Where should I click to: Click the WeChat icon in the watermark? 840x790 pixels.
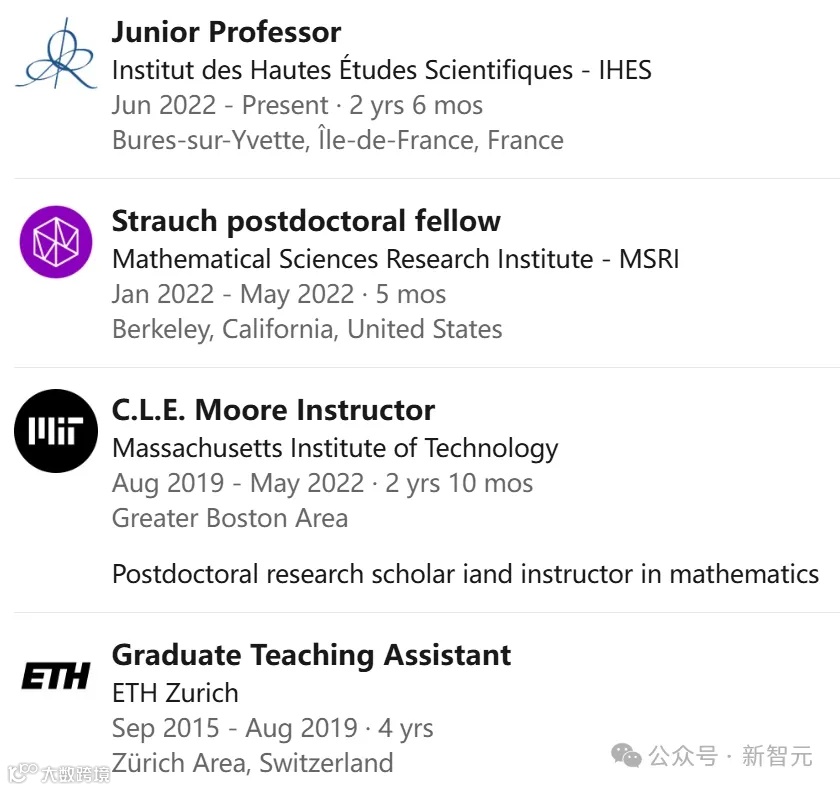click(627, 756)
